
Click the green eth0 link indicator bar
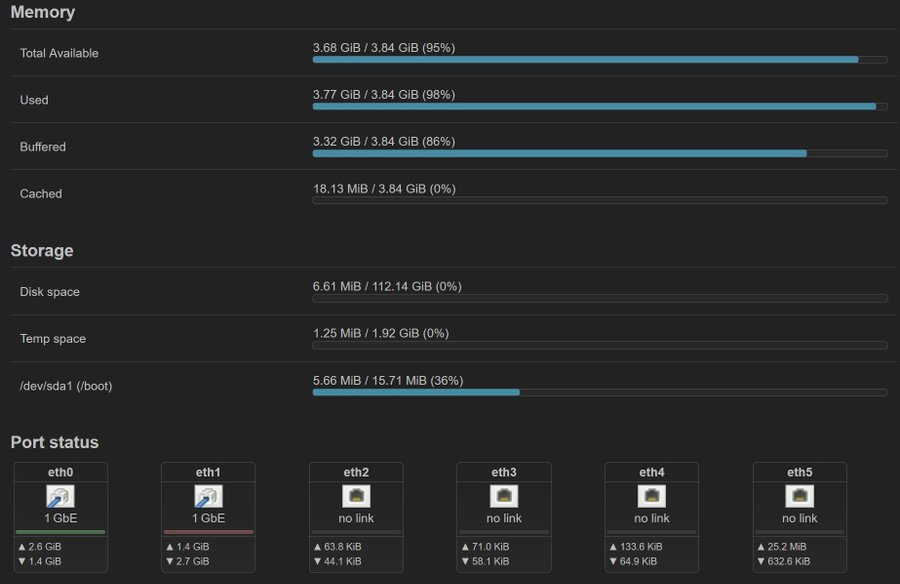click(60, 532)
